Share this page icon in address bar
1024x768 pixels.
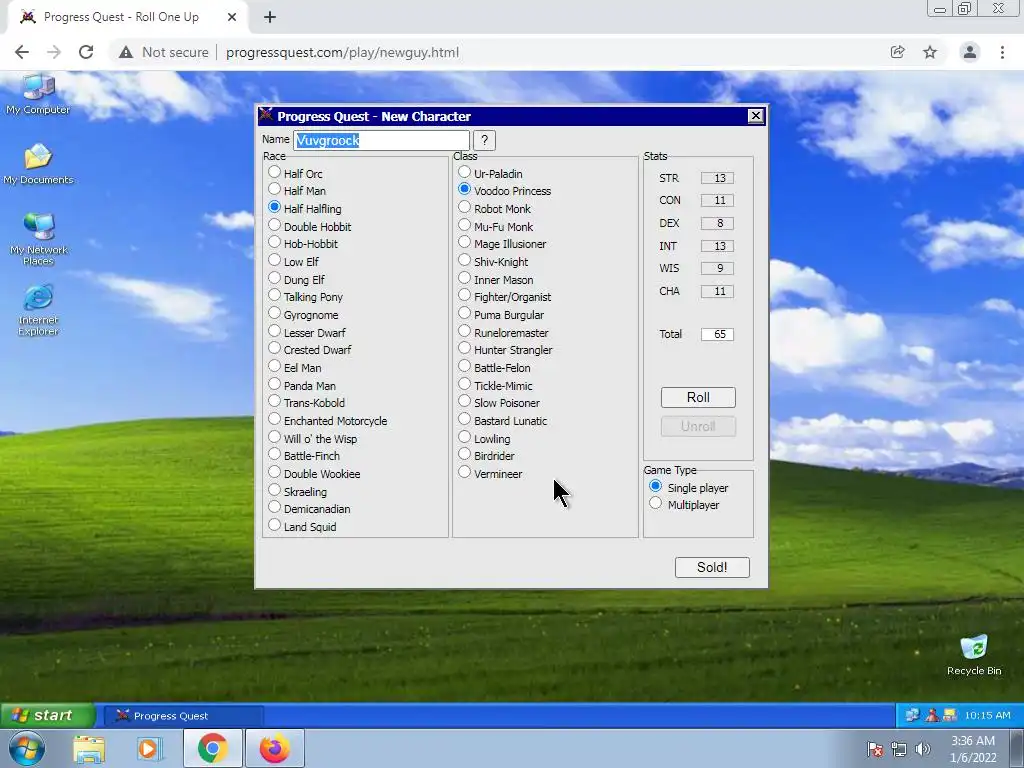[897, 52]
